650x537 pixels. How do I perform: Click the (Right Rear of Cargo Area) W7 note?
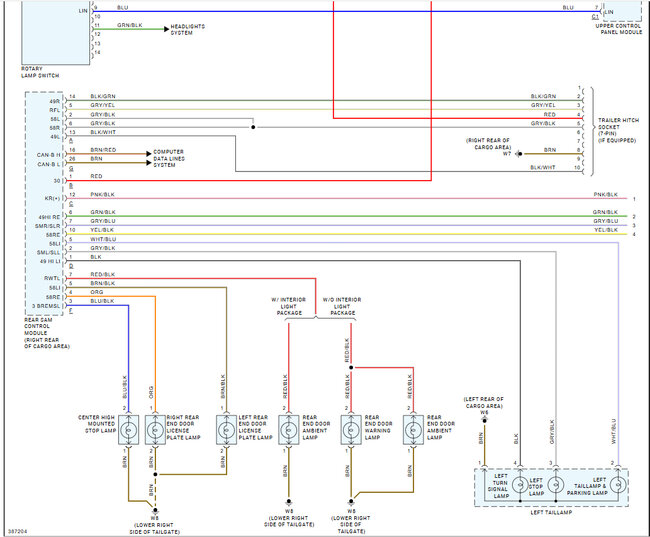488,147
